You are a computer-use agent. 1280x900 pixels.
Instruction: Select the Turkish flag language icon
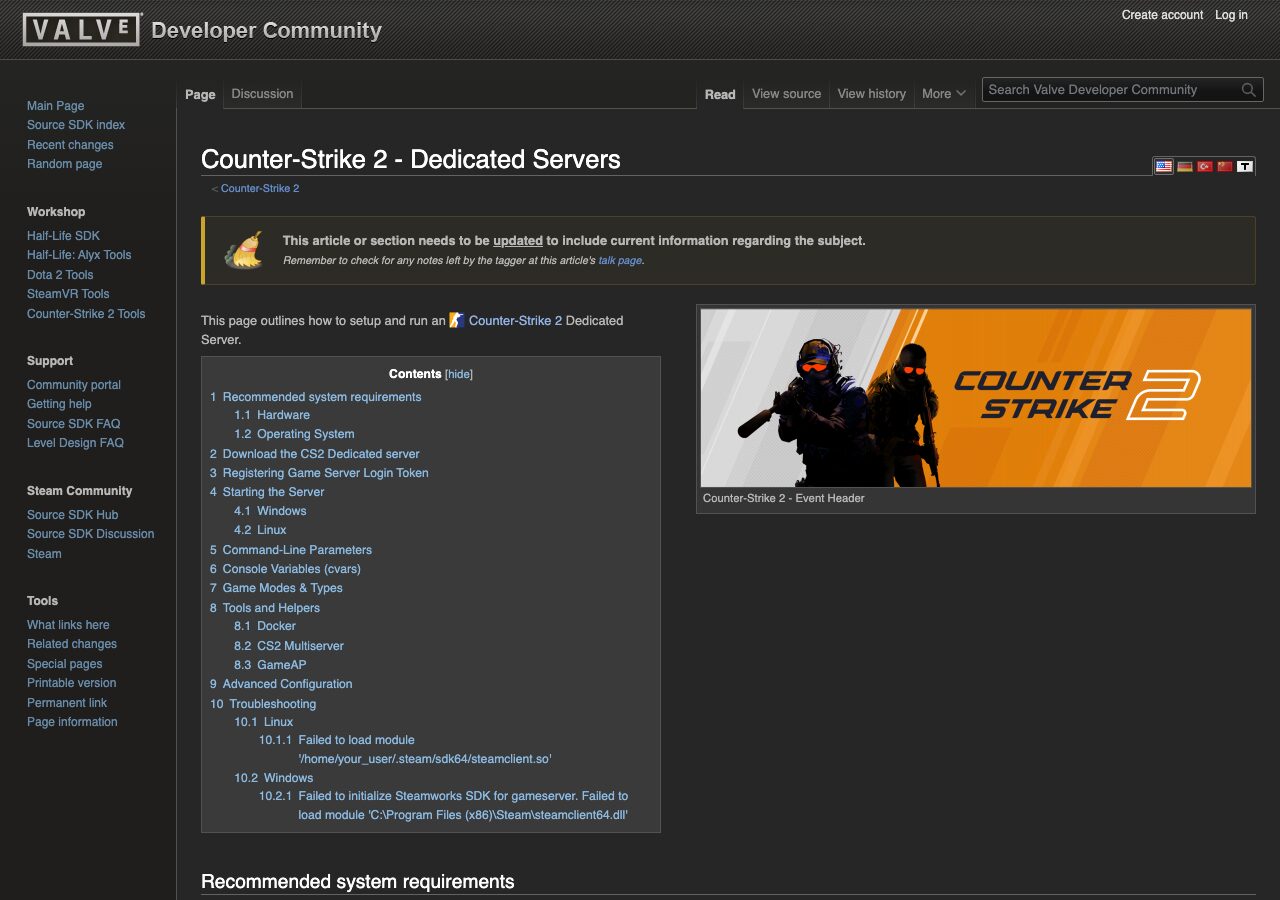pyautogui.click(x=1205, y=166)
